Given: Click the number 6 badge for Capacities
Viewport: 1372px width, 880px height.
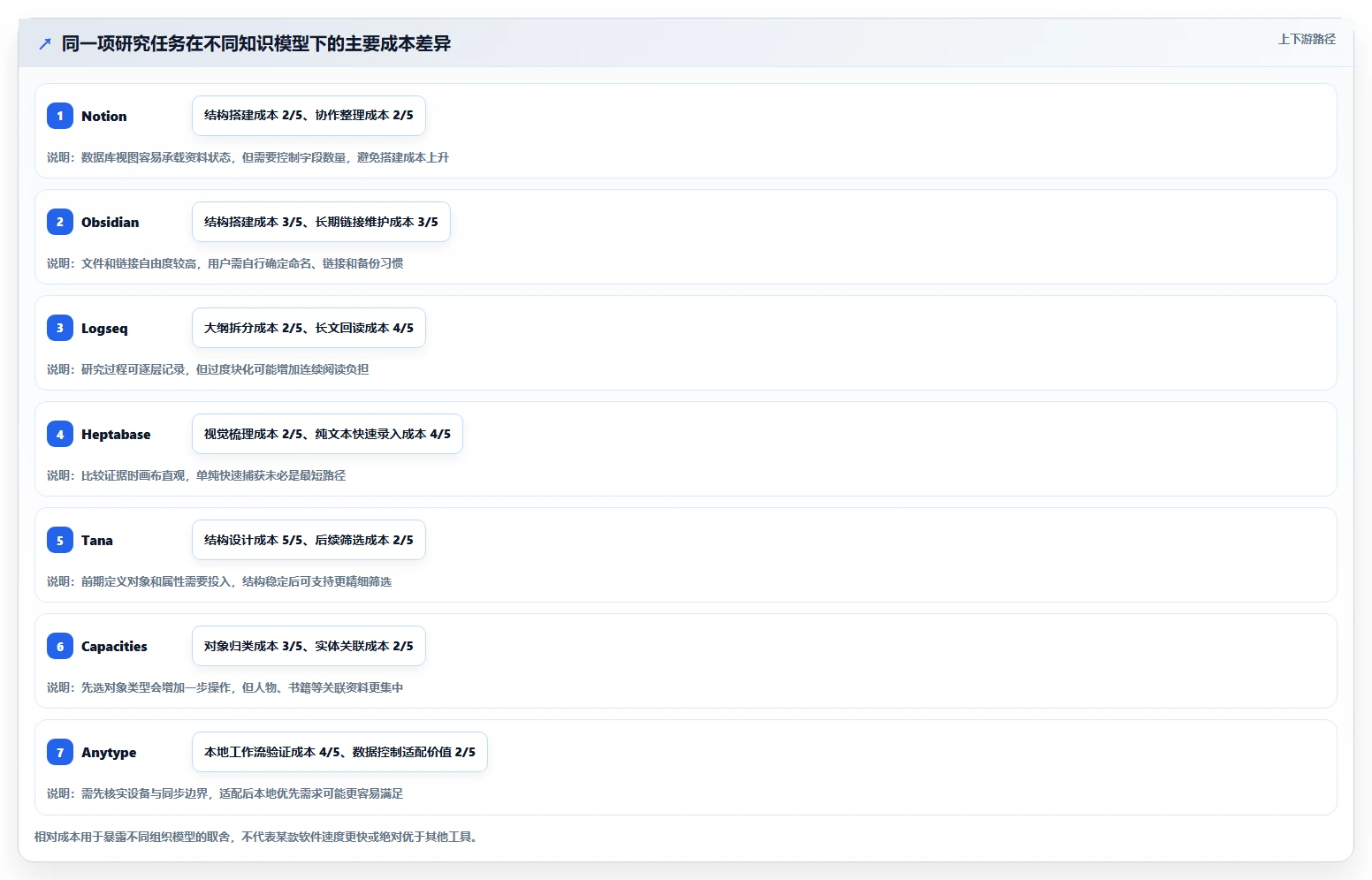Looking at the screenshot, I should [x=60, y=646].
